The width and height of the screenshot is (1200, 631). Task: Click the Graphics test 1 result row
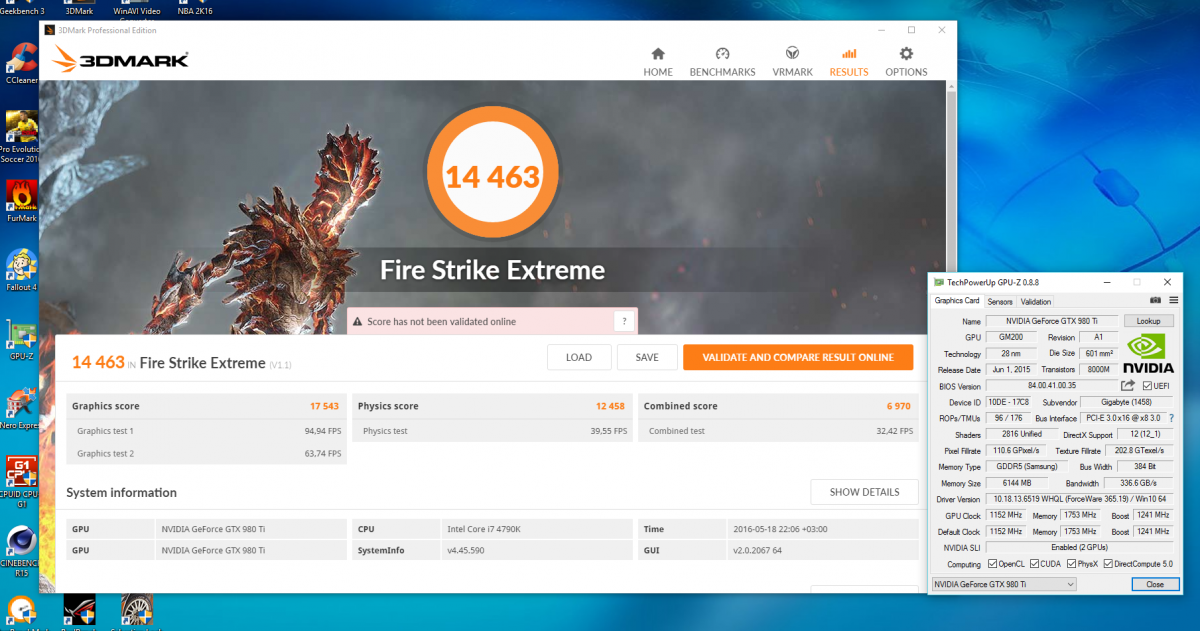[x=208, y=431]
